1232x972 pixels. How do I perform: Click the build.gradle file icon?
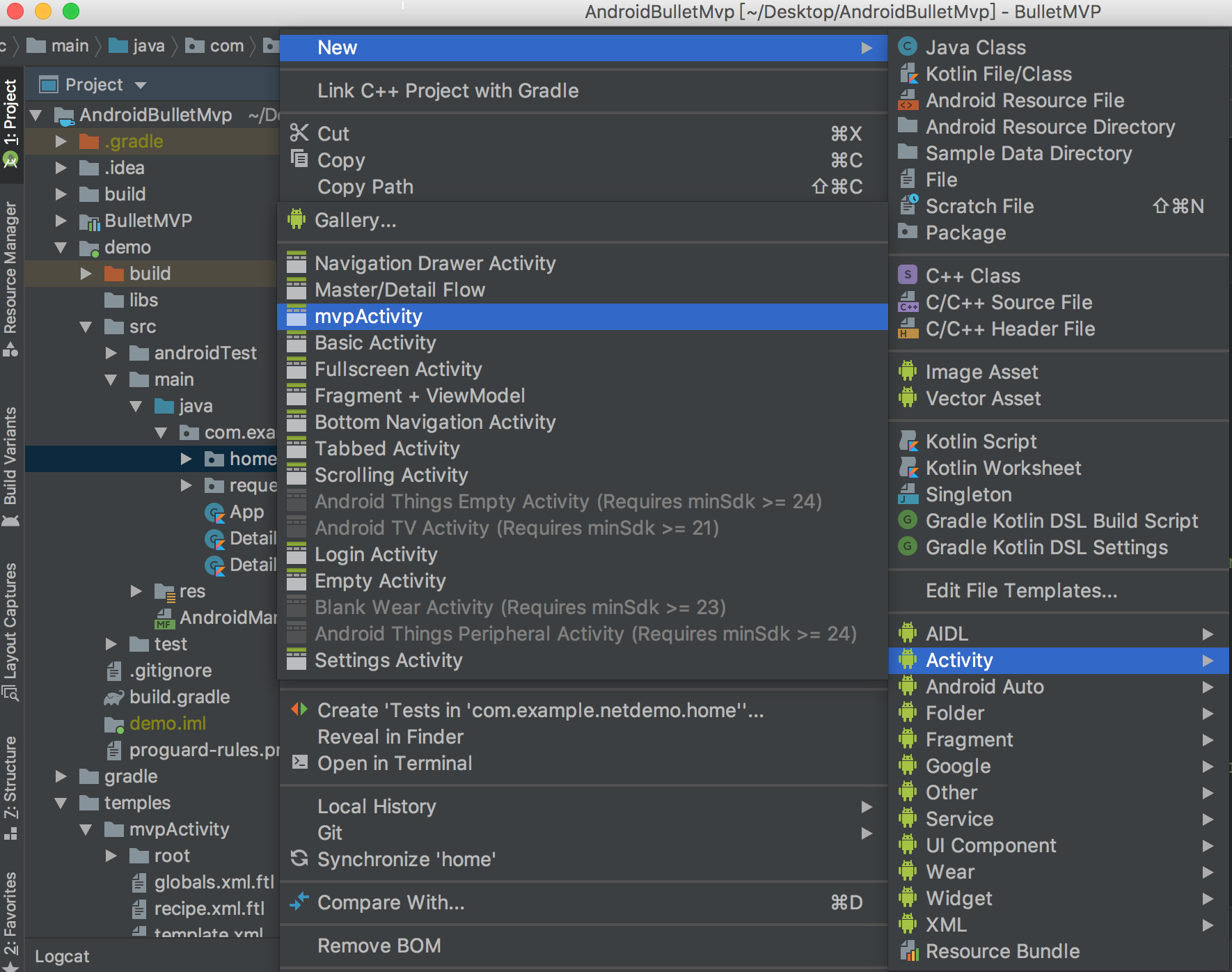coord(114,697)
